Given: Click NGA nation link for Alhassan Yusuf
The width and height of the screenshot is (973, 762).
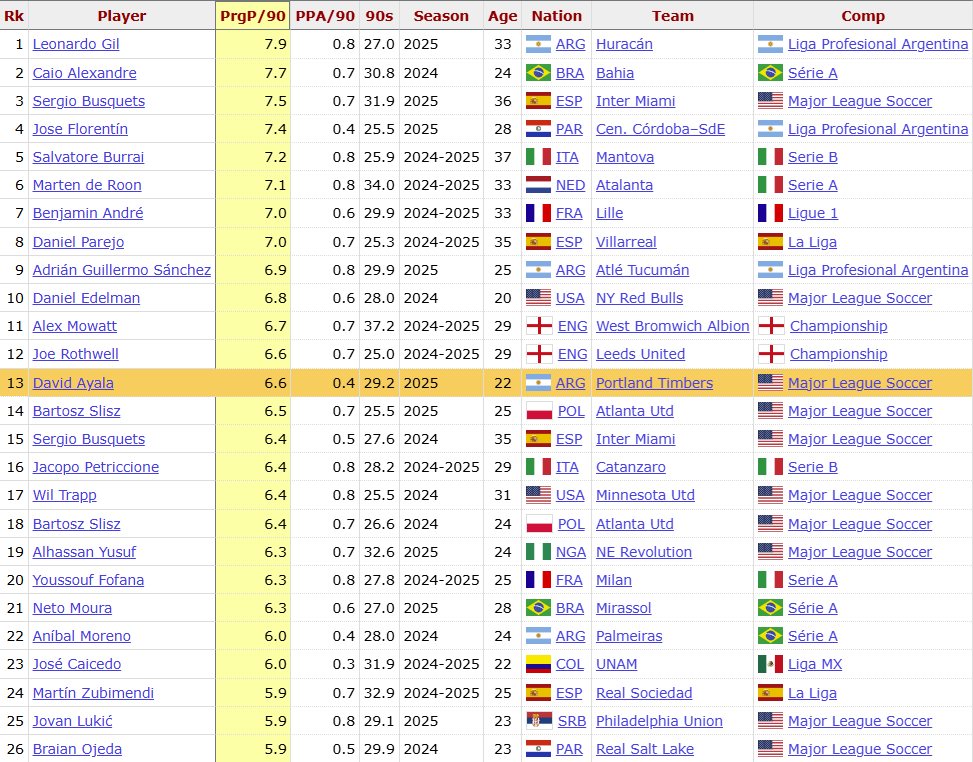Looking at the screenshot, I should (571, 552).
